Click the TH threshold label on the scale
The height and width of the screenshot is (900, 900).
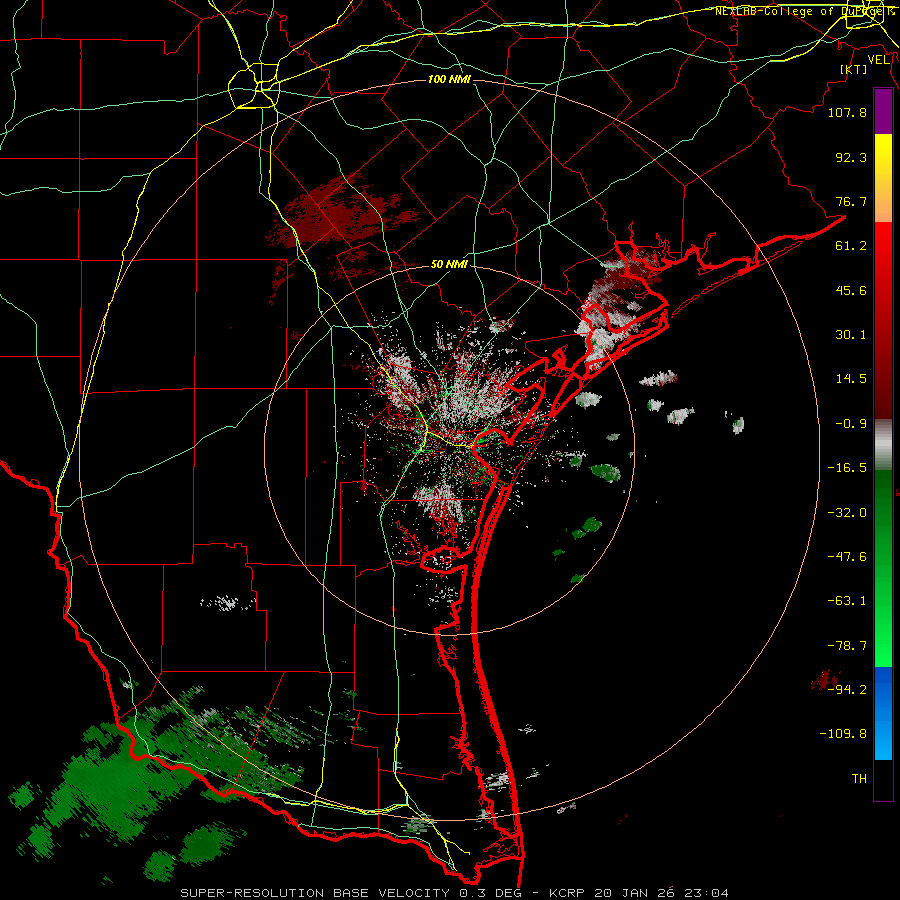pos(859,779)
